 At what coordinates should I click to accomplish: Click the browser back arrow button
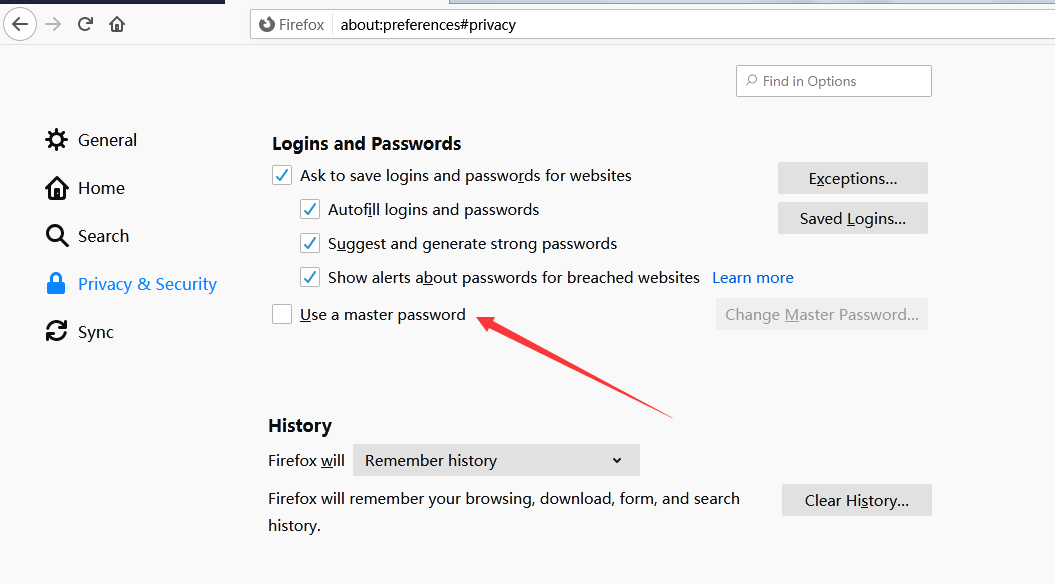20,25
